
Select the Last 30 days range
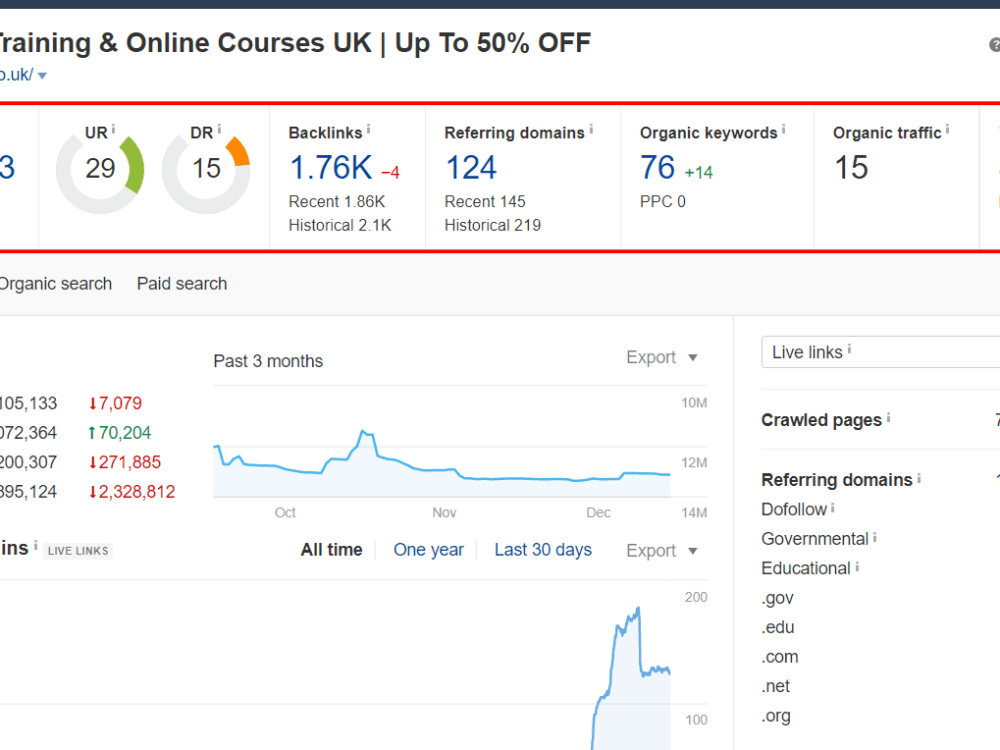coord(543,550)
